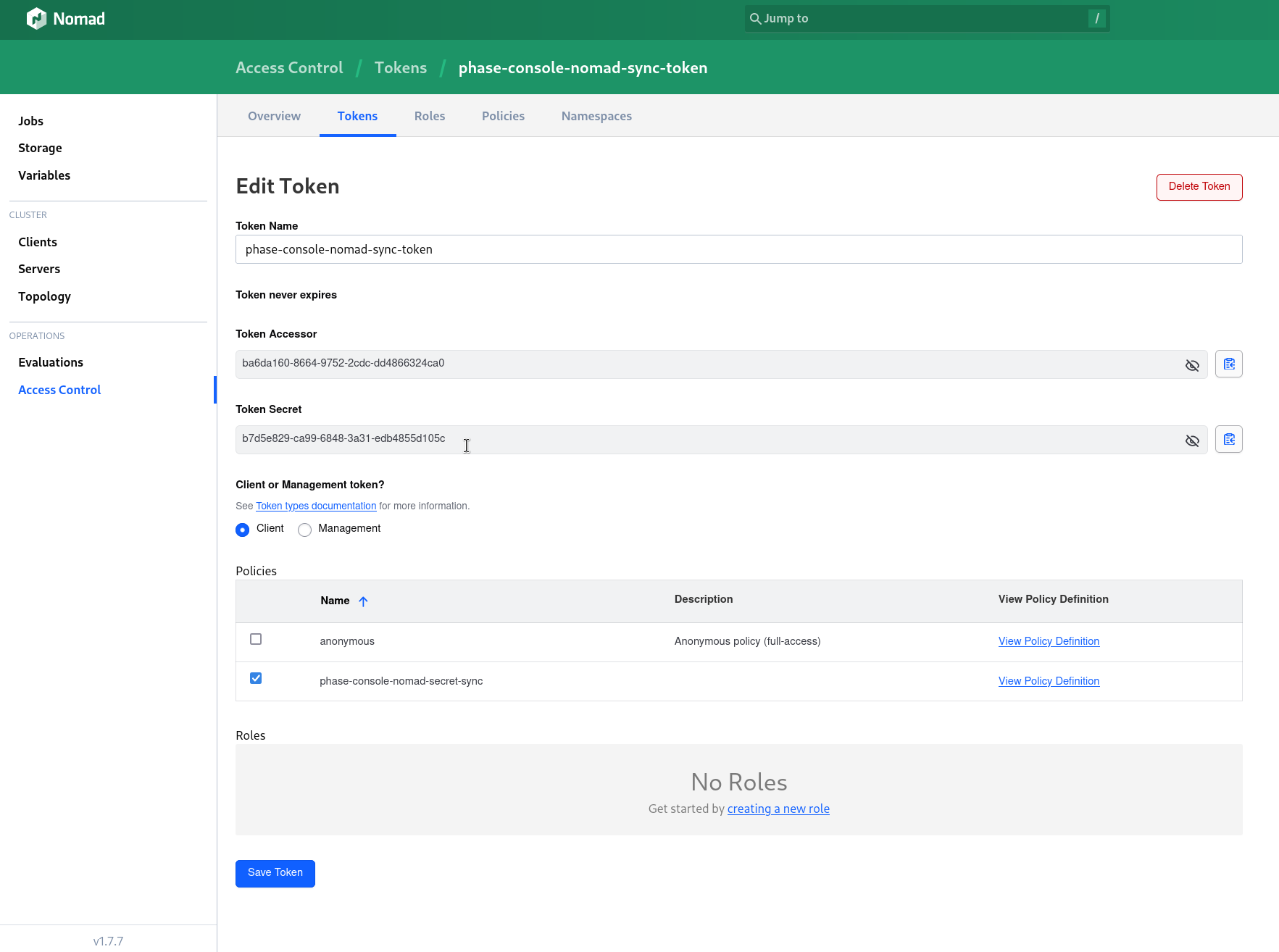Open Servers in the sidebar
Viewport: 1279px width, 952px height.
tap(39, 269)
